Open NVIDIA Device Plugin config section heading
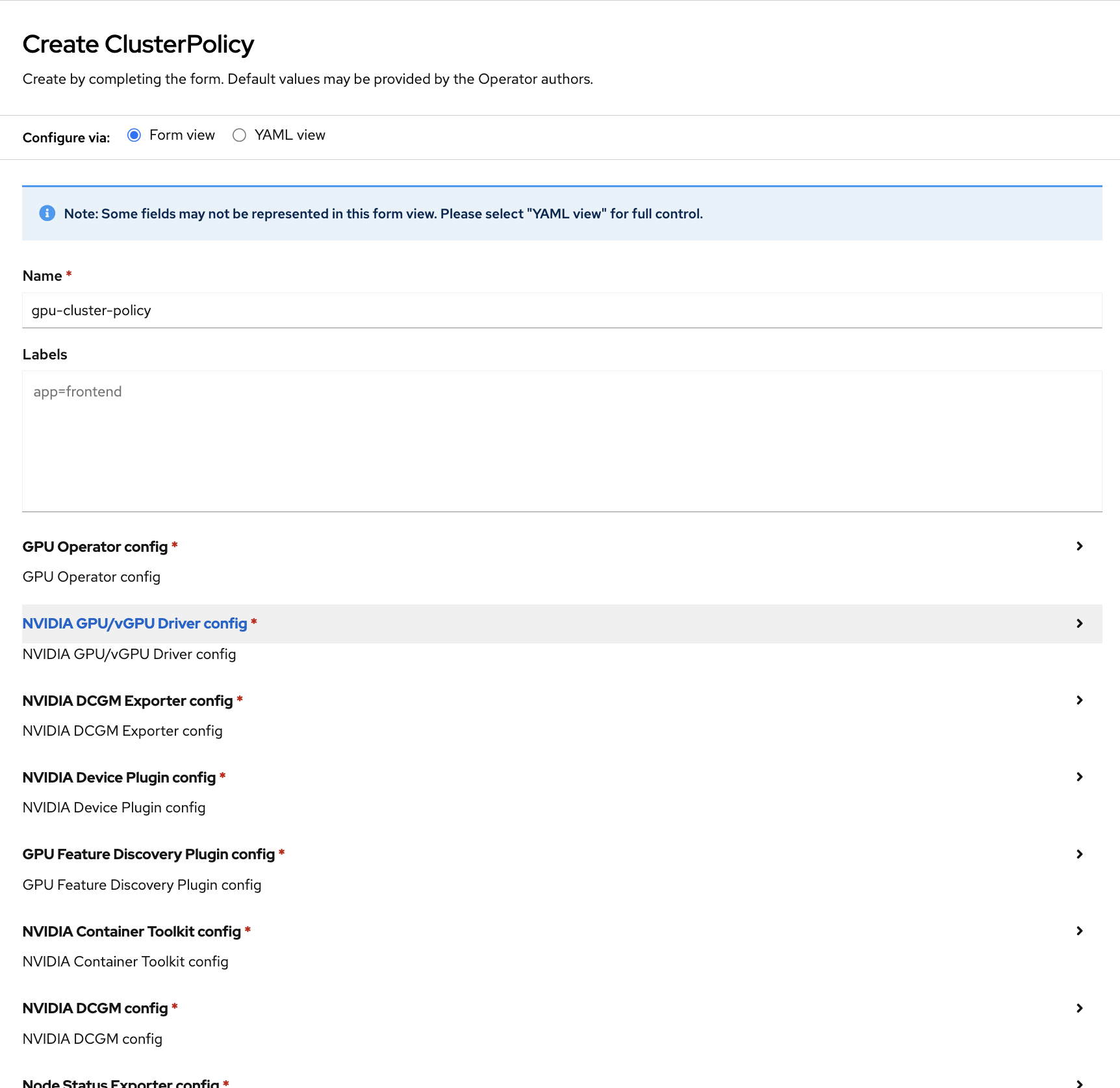Screen dimensions: 1120x1088 point(119,778)
